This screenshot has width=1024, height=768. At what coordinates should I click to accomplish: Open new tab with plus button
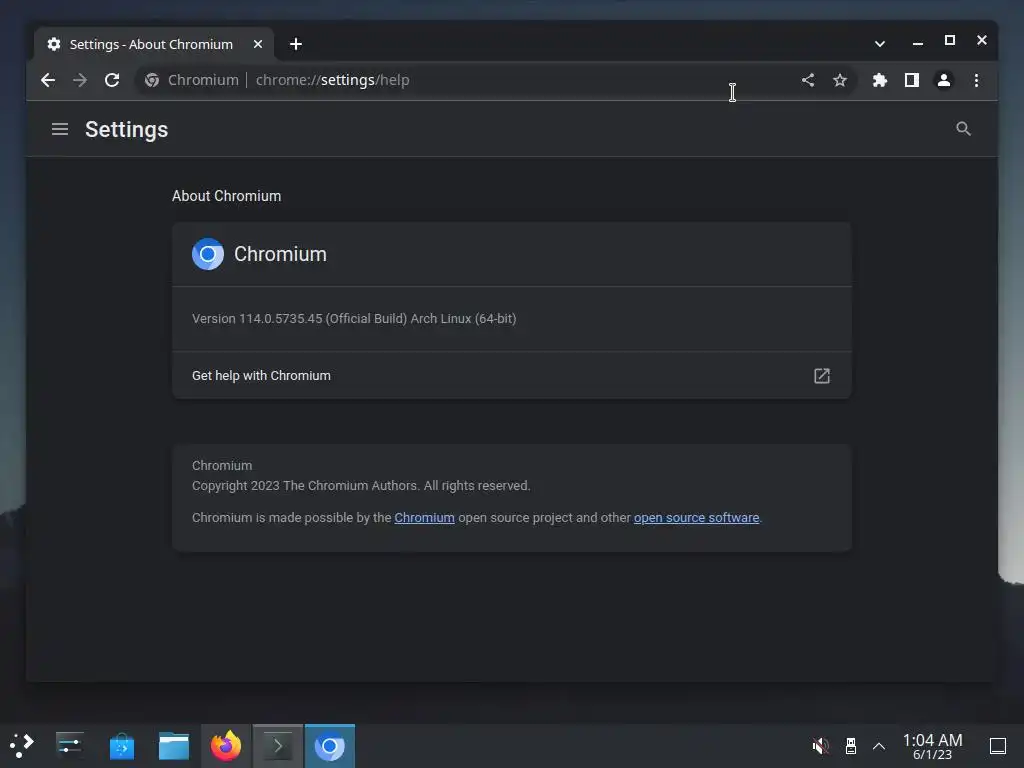296,44
